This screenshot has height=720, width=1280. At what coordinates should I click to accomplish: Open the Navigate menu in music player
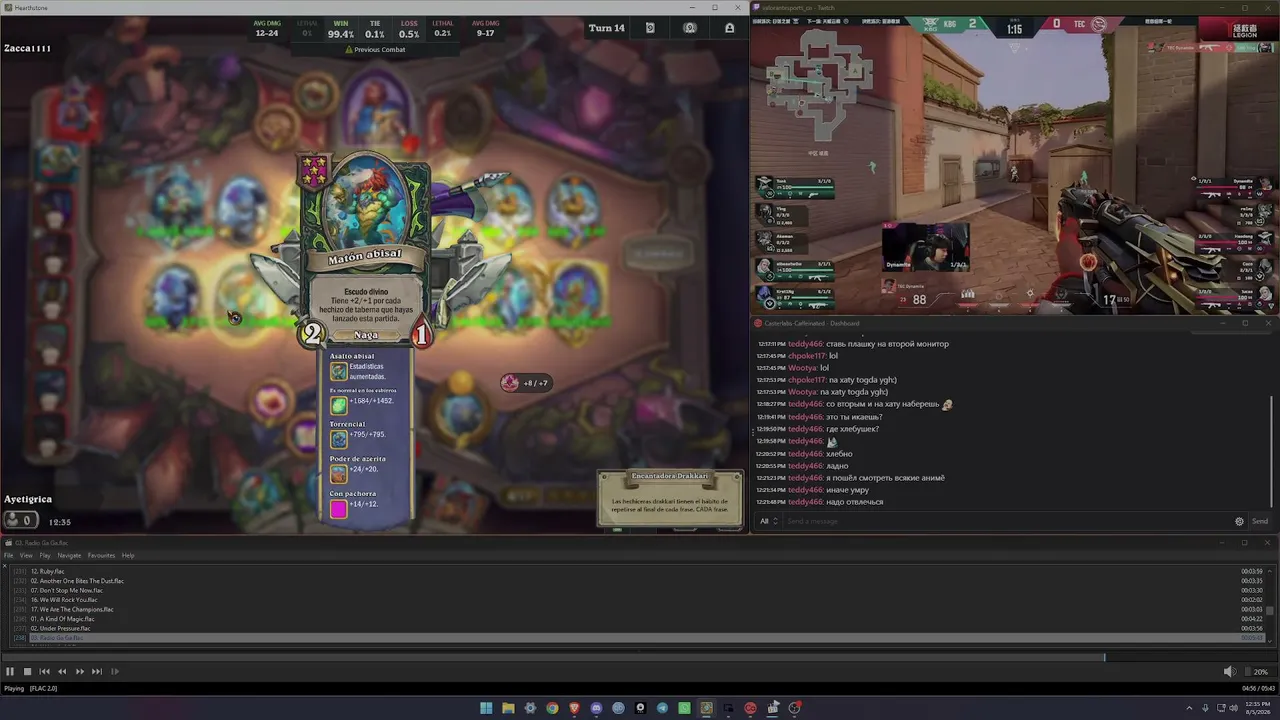click(69, 555)
